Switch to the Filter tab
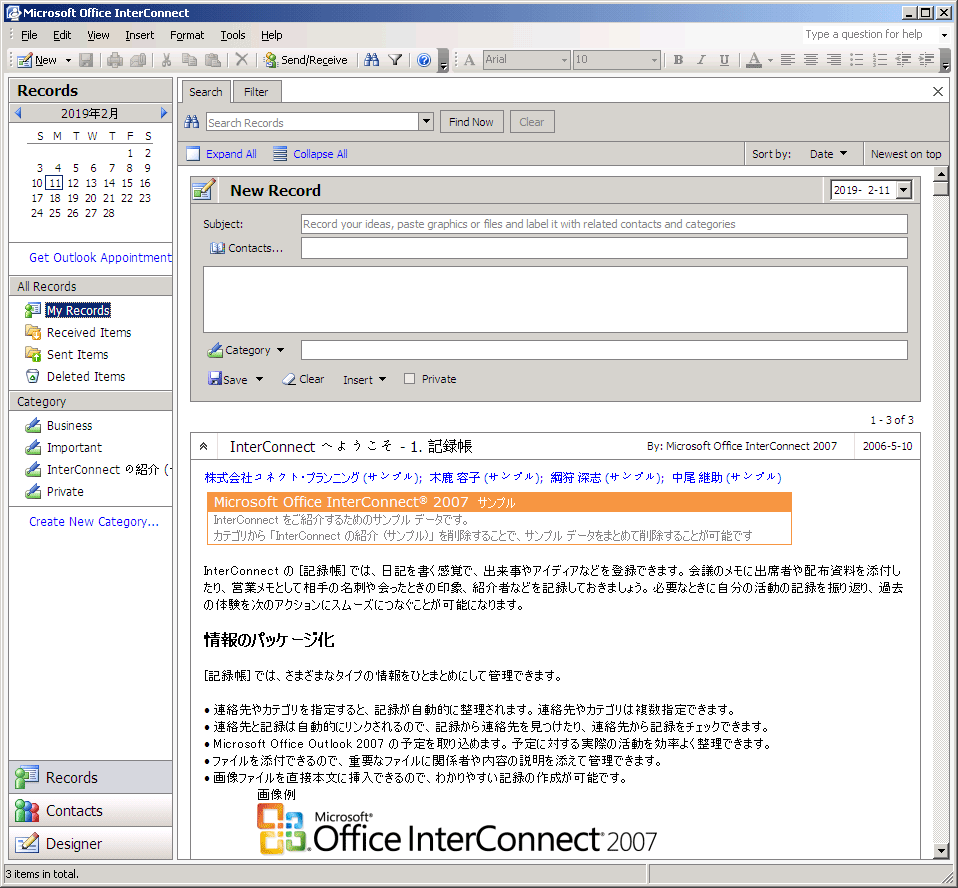The image size is (958, 888). pyautogui.click(x=256, y=92)
